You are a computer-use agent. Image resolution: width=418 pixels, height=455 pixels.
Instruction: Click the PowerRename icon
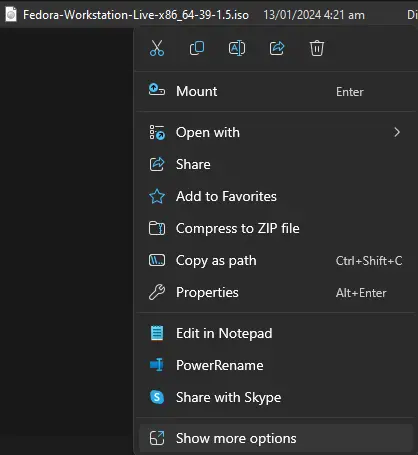(157, 365)
